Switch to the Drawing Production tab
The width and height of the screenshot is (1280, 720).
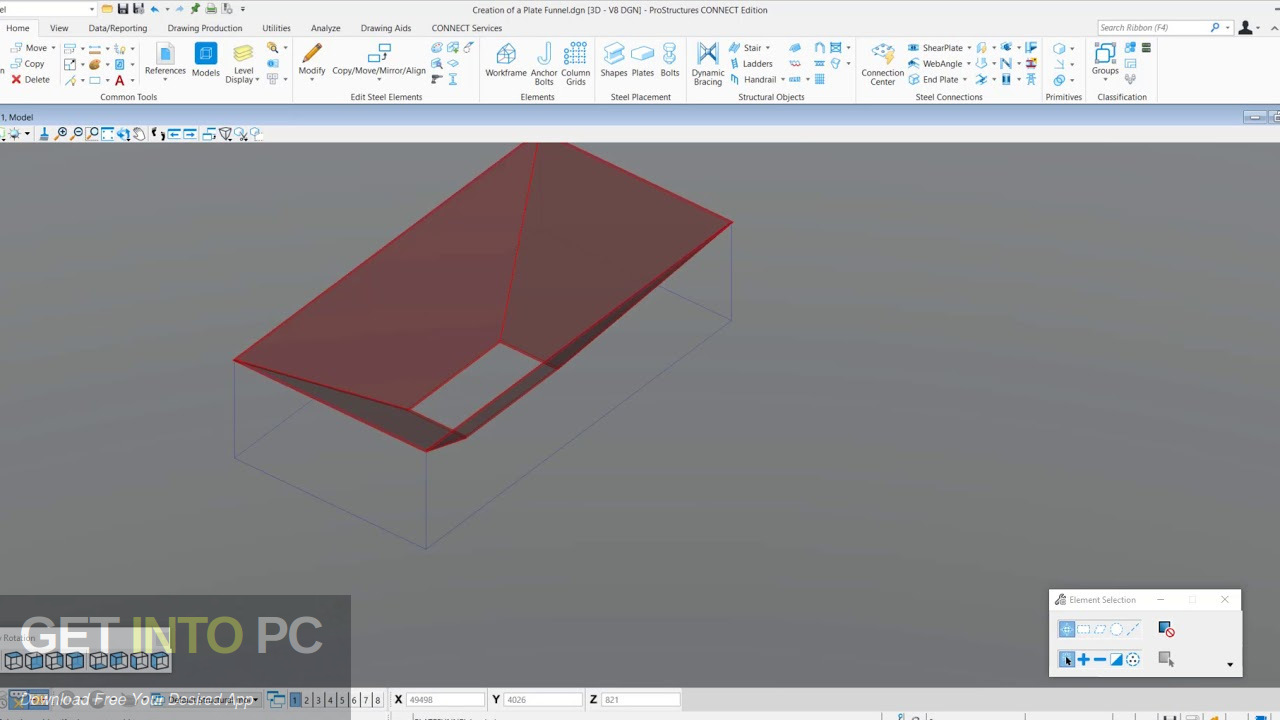click(204, 28)
